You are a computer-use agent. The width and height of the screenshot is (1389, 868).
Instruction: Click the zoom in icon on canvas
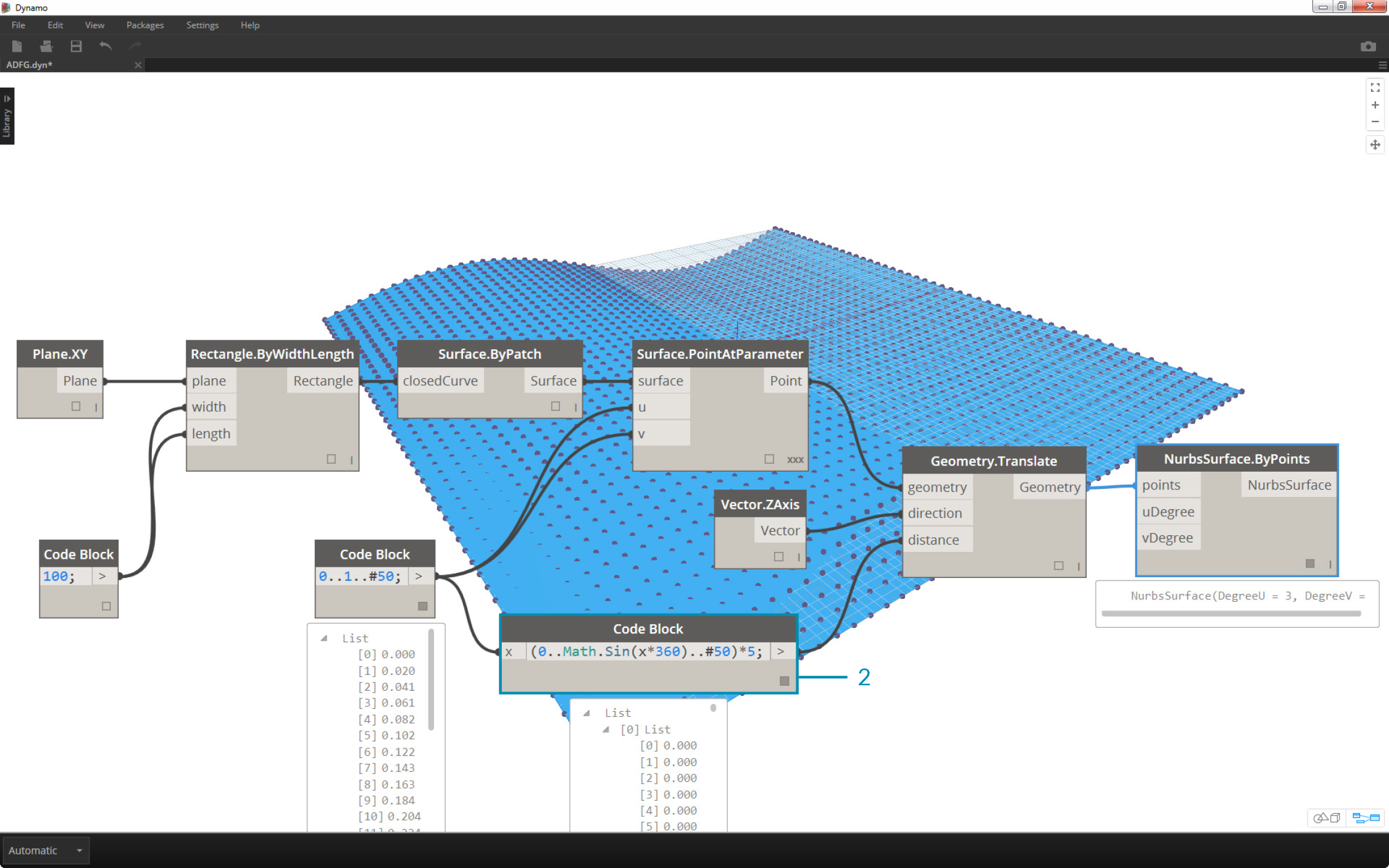(x=1375, y=105)
